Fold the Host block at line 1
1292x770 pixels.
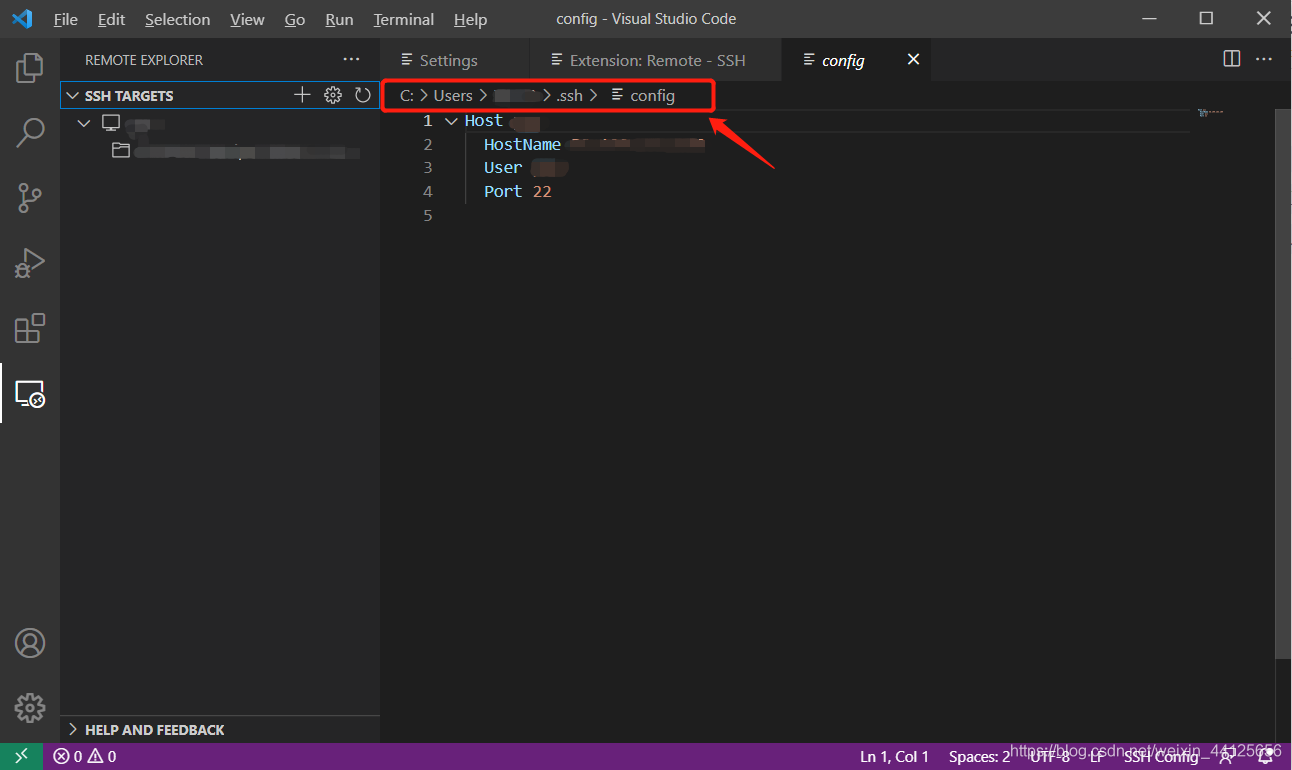coord(451,121)
